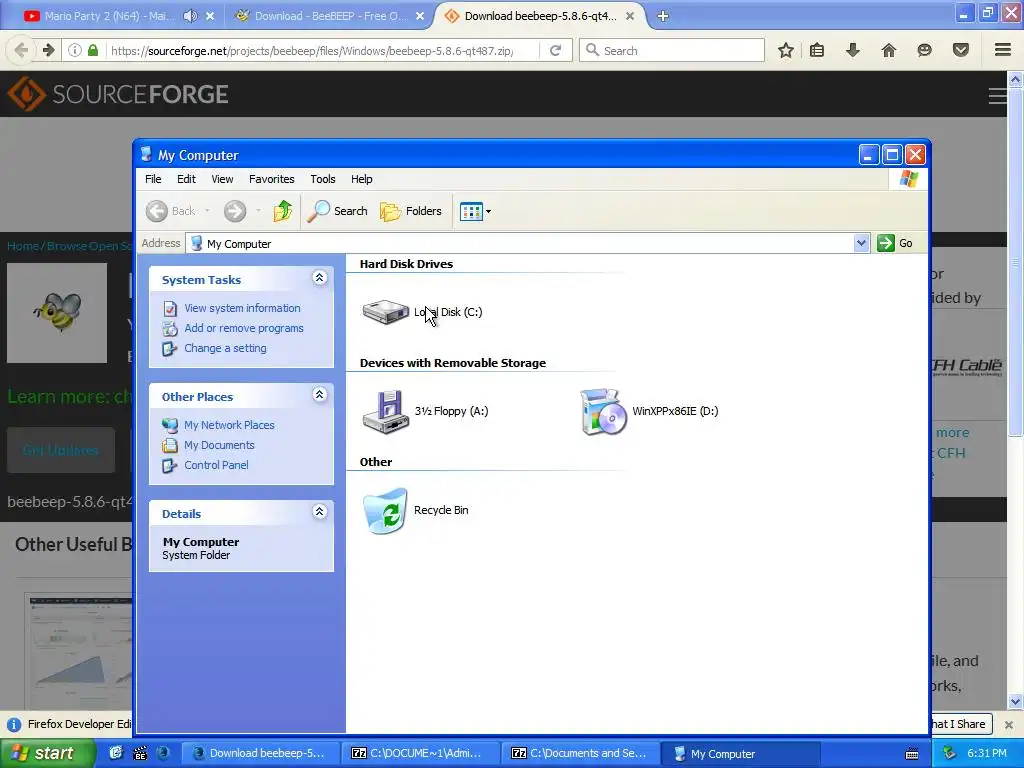Open Firefox downloads arrow icon

(x=853, y=50)
